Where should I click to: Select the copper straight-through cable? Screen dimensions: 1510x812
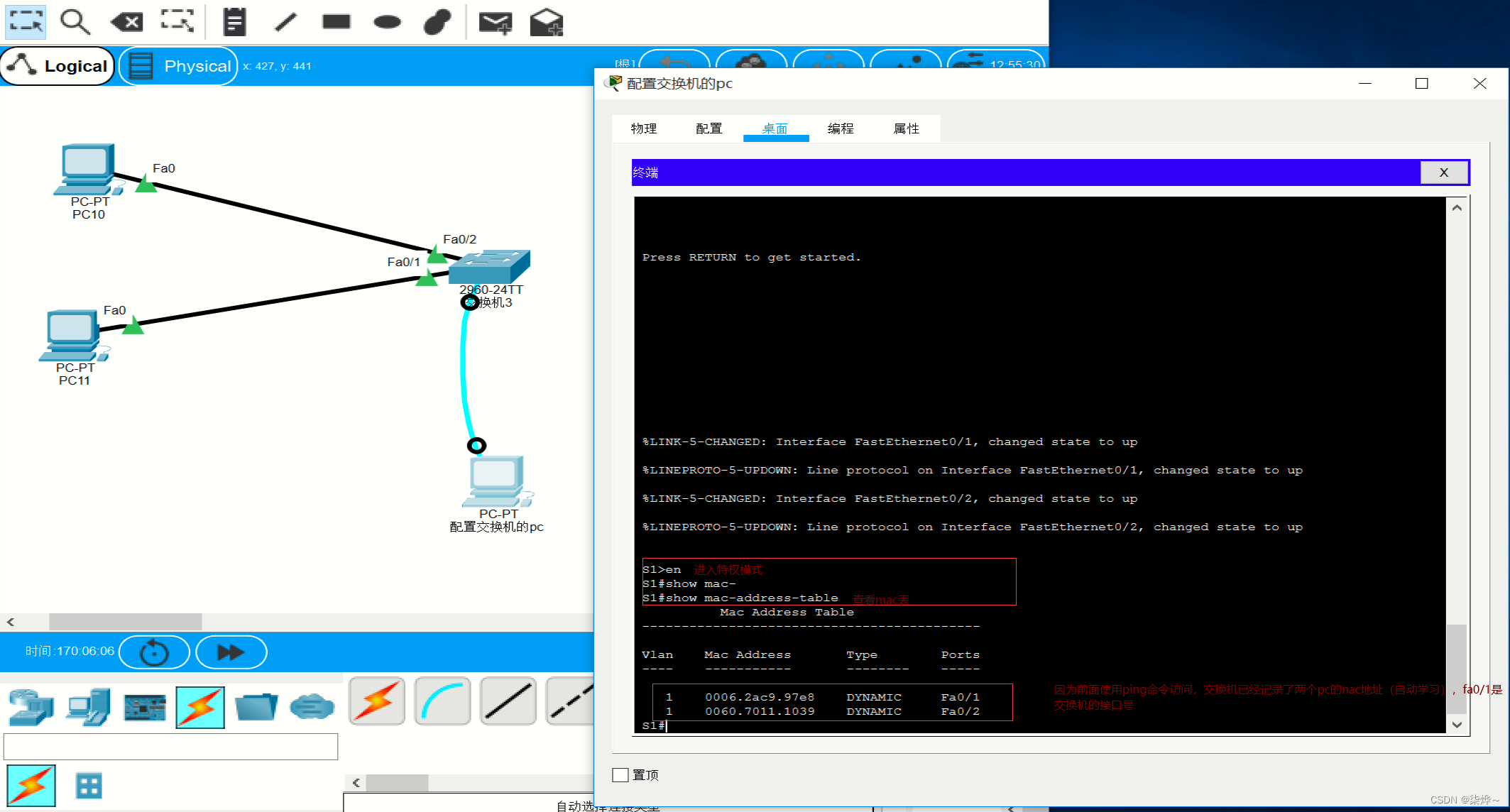(508, 701)
